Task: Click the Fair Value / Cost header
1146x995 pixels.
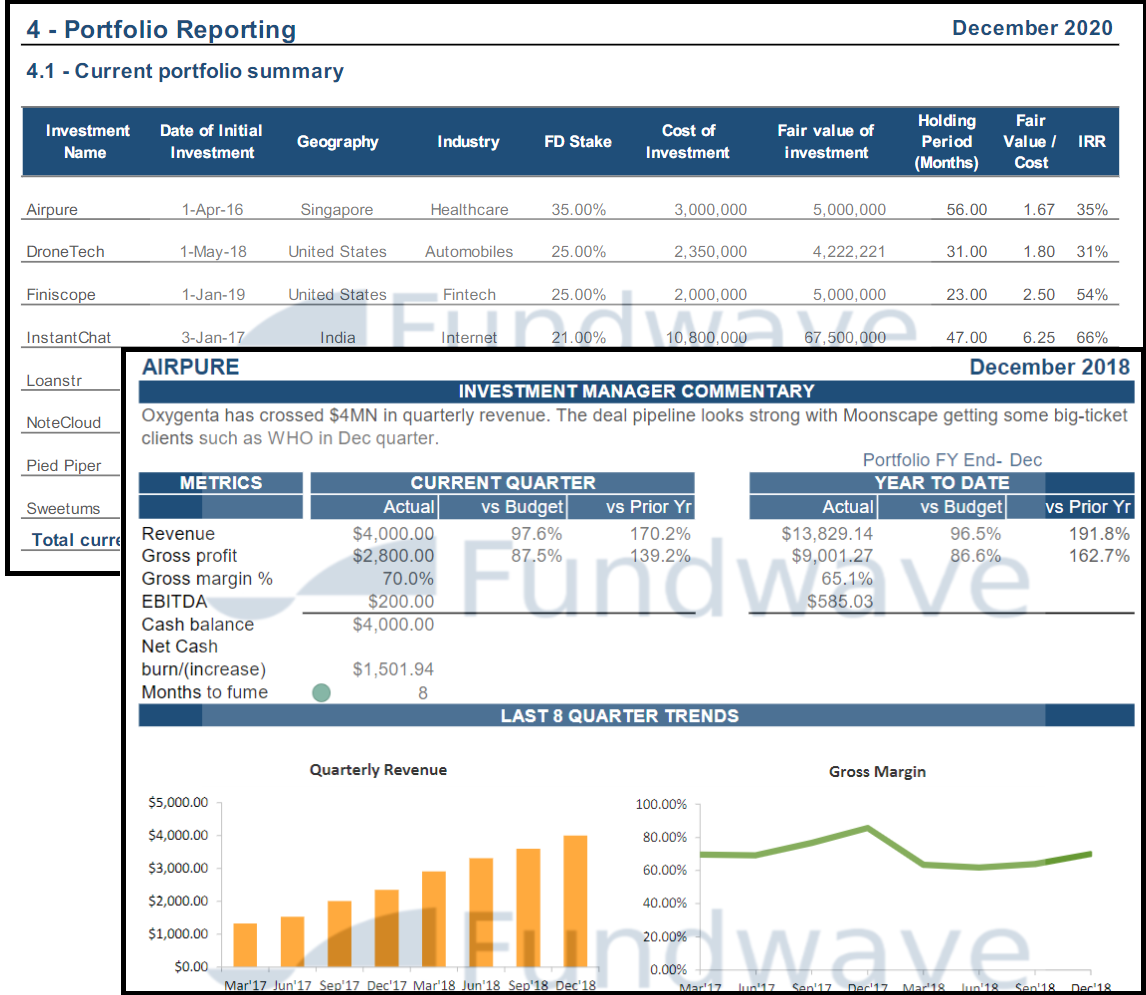Action: tap(1030, 141)
